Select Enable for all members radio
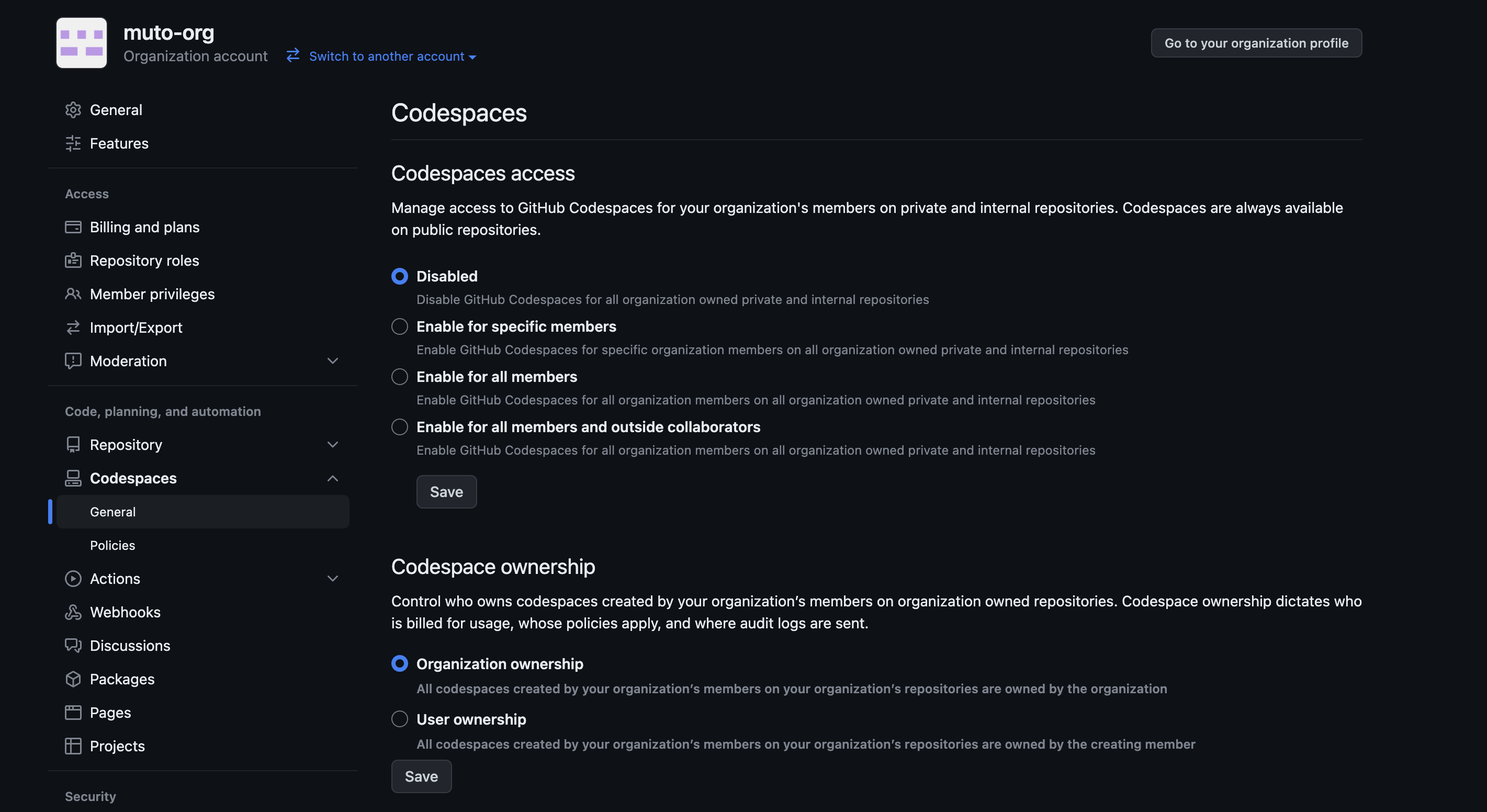The image size is (1487, 812). [399, 377]
